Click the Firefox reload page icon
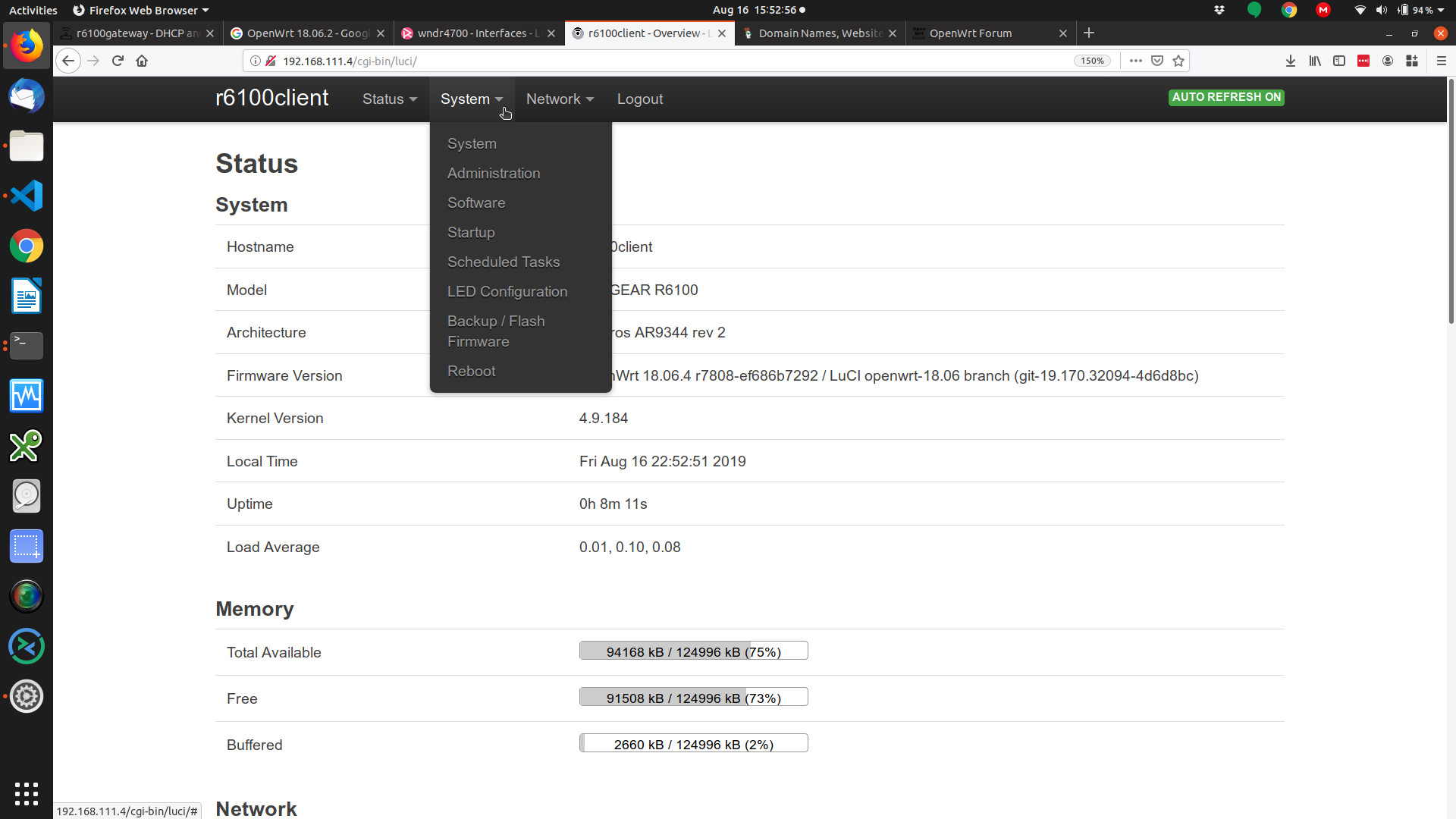This screenshot has height=819, width=1456. click(118, 61)
